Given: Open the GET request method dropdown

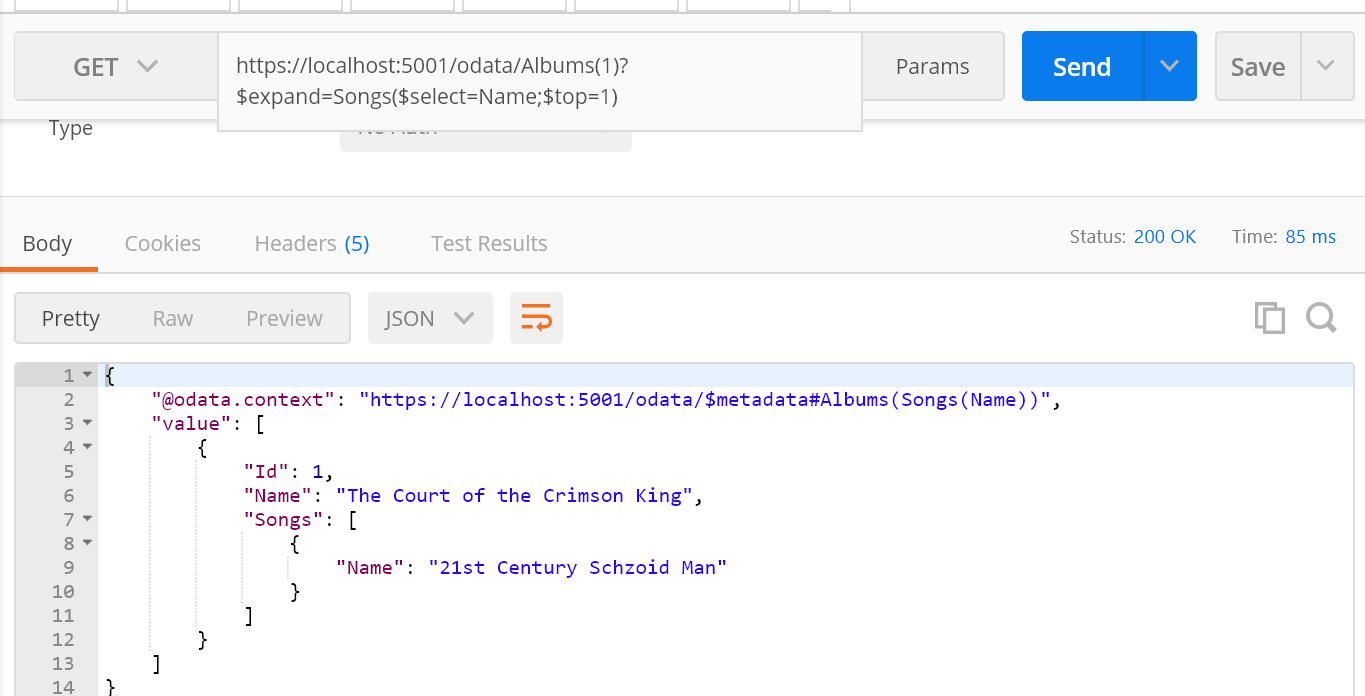Looking at the screenshot, I should pyautogui.click(x=113, y=66).
